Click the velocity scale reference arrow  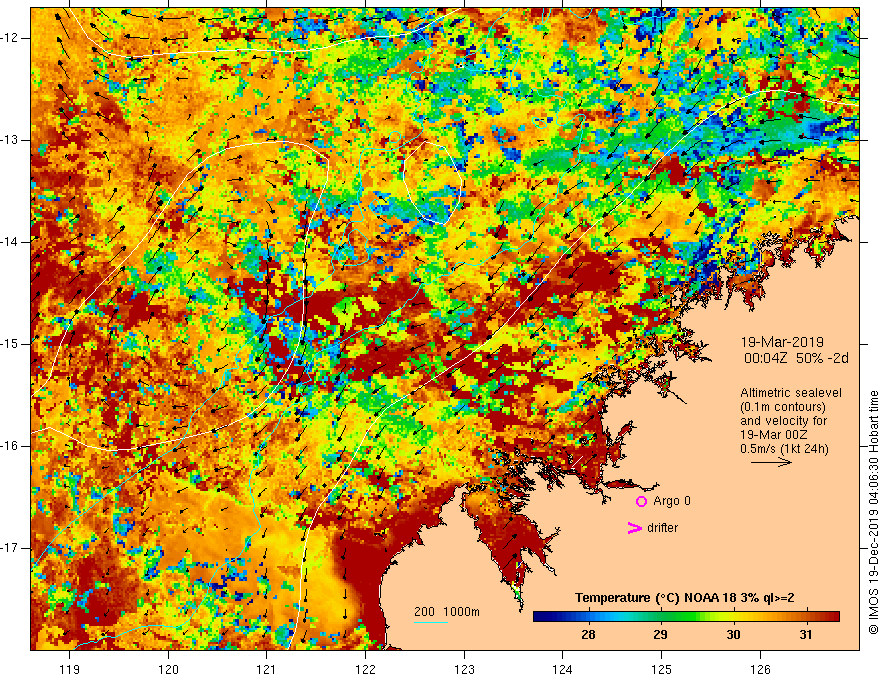pyautogui.click(x=772, y=462)
